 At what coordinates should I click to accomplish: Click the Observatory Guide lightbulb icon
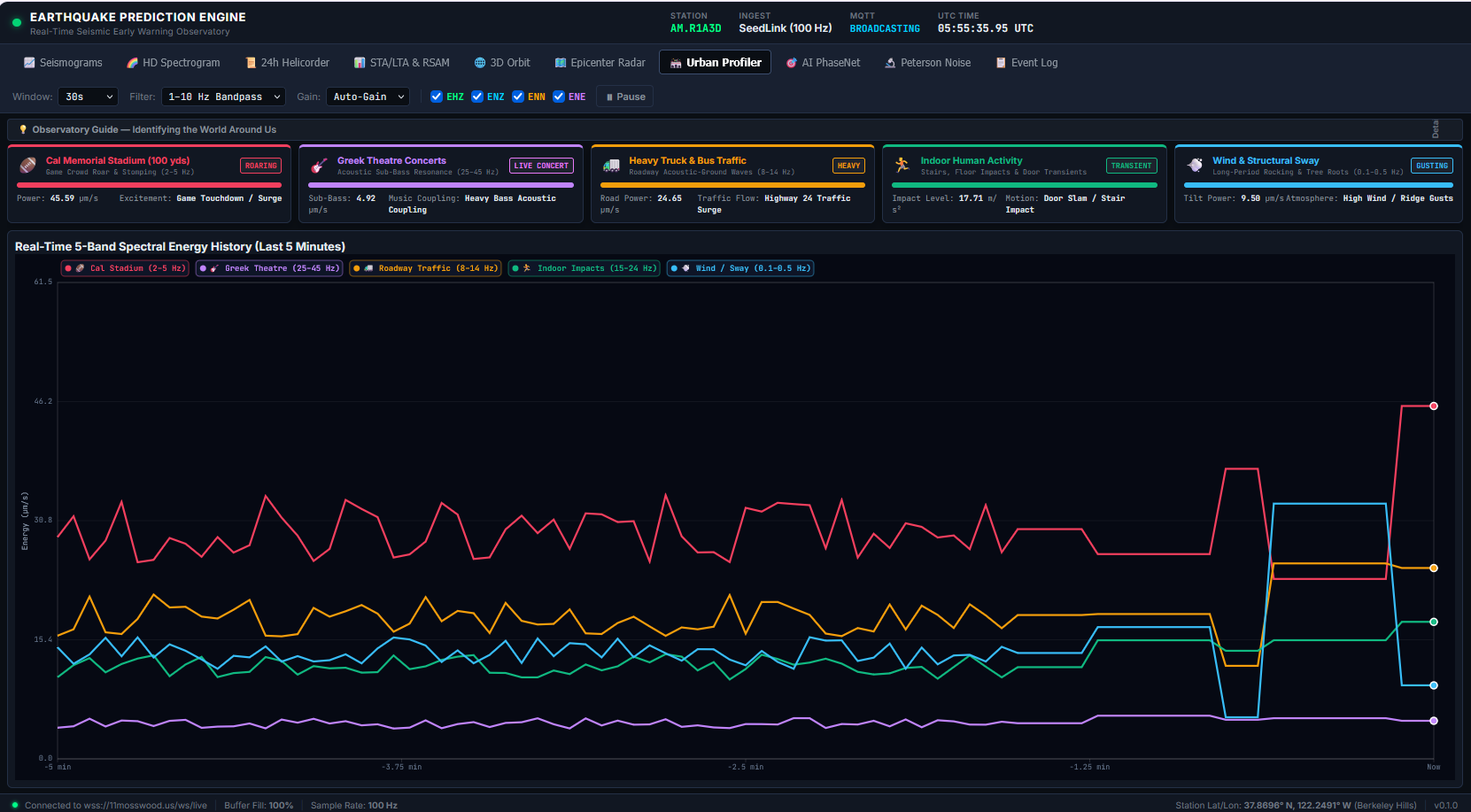tap(23, 129)
